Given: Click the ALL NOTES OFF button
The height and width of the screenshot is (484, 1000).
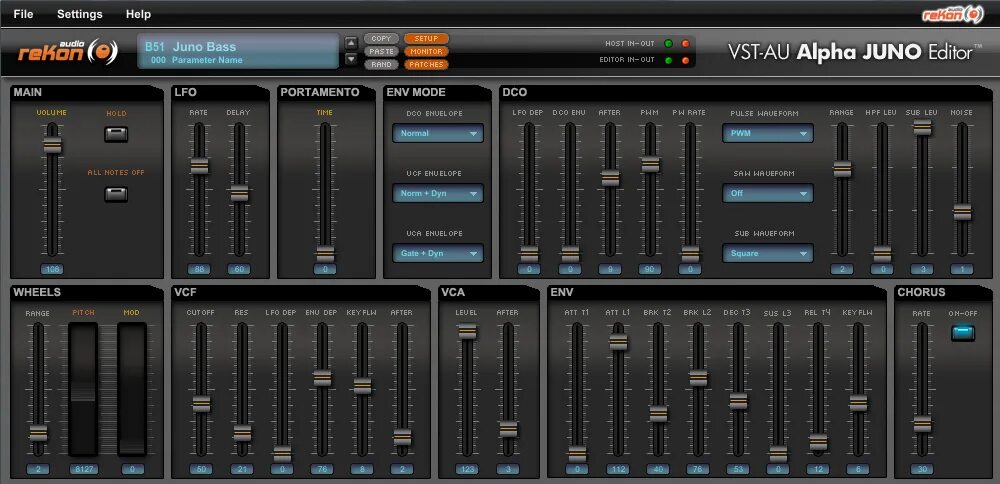Looking at the screenshot, I should [116, 194].
